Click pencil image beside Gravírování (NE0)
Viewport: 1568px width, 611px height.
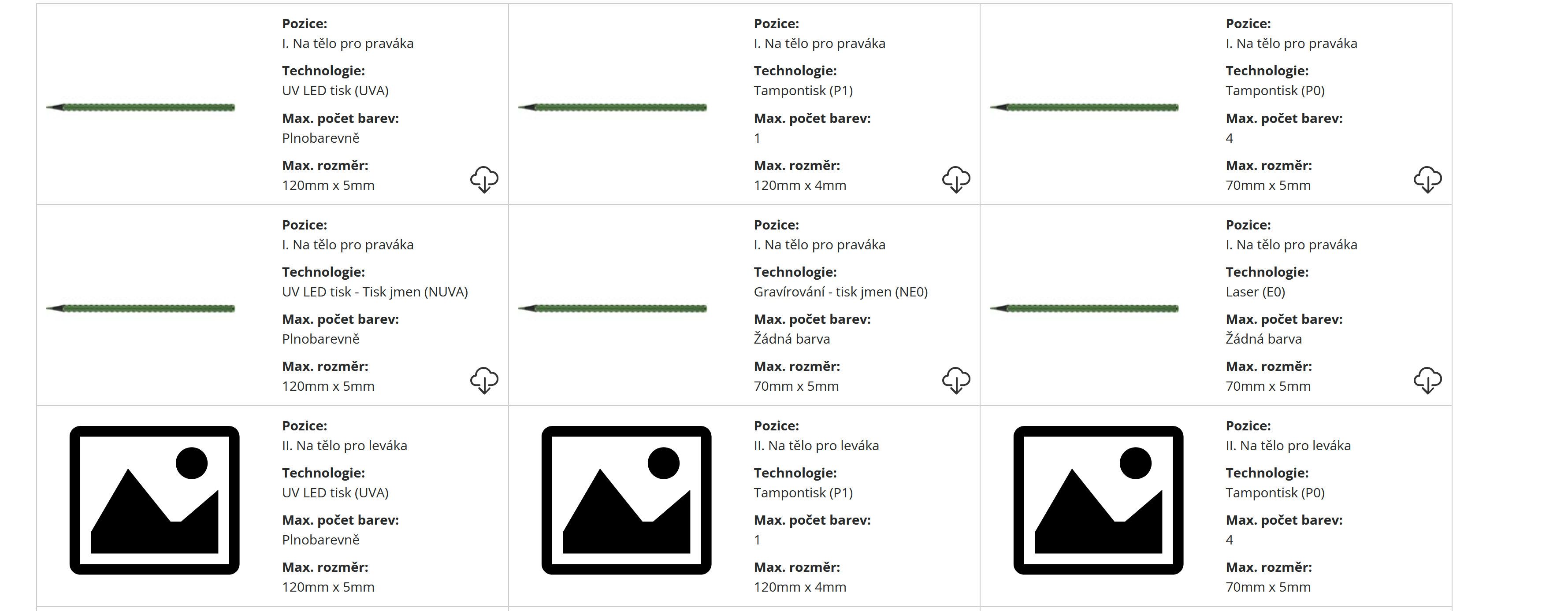[x=613, y=308]
